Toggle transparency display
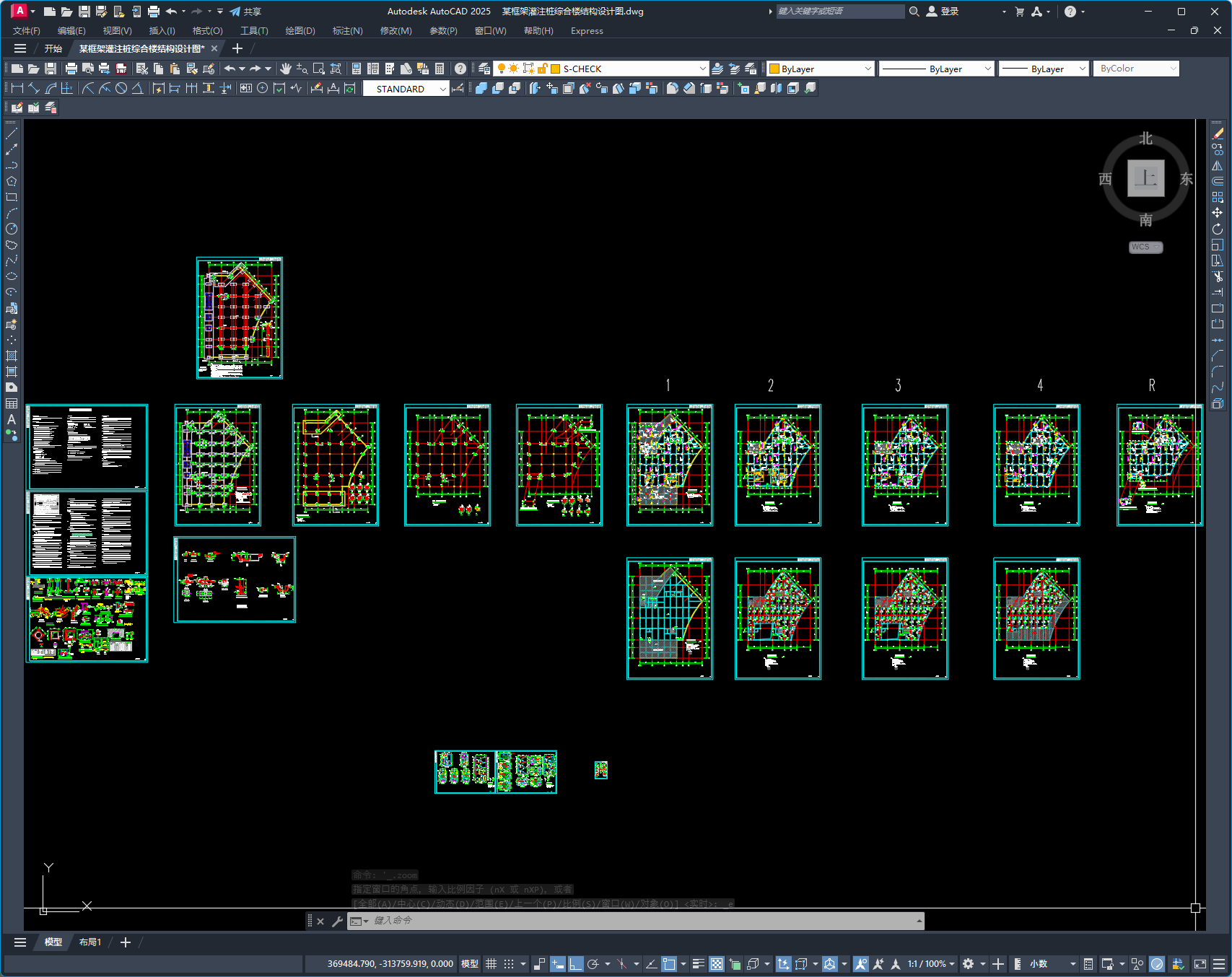This screenshot has width=1232, height=977. point(717,964)
